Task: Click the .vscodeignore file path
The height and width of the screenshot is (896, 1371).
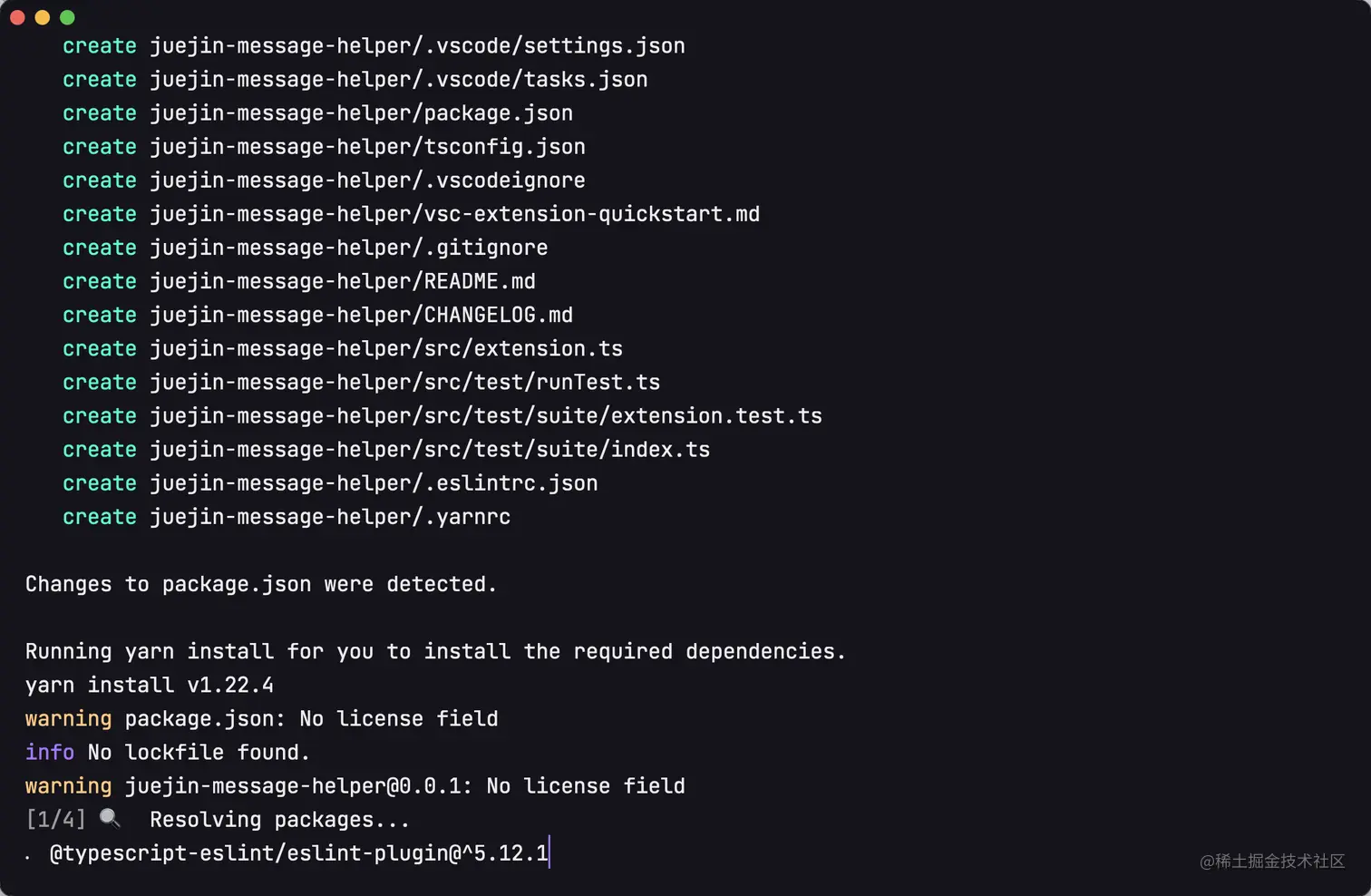Action: (x=367, y=180)
